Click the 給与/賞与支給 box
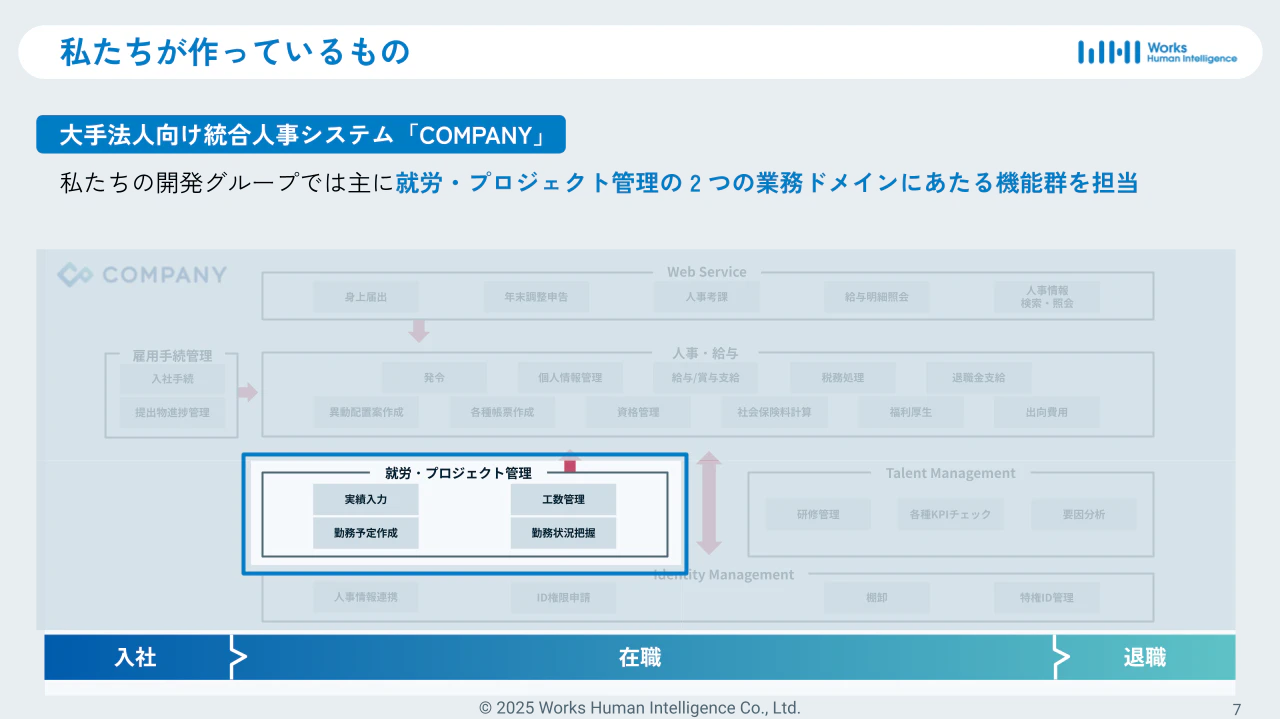The image size is (1280, 719). [706, 378]
